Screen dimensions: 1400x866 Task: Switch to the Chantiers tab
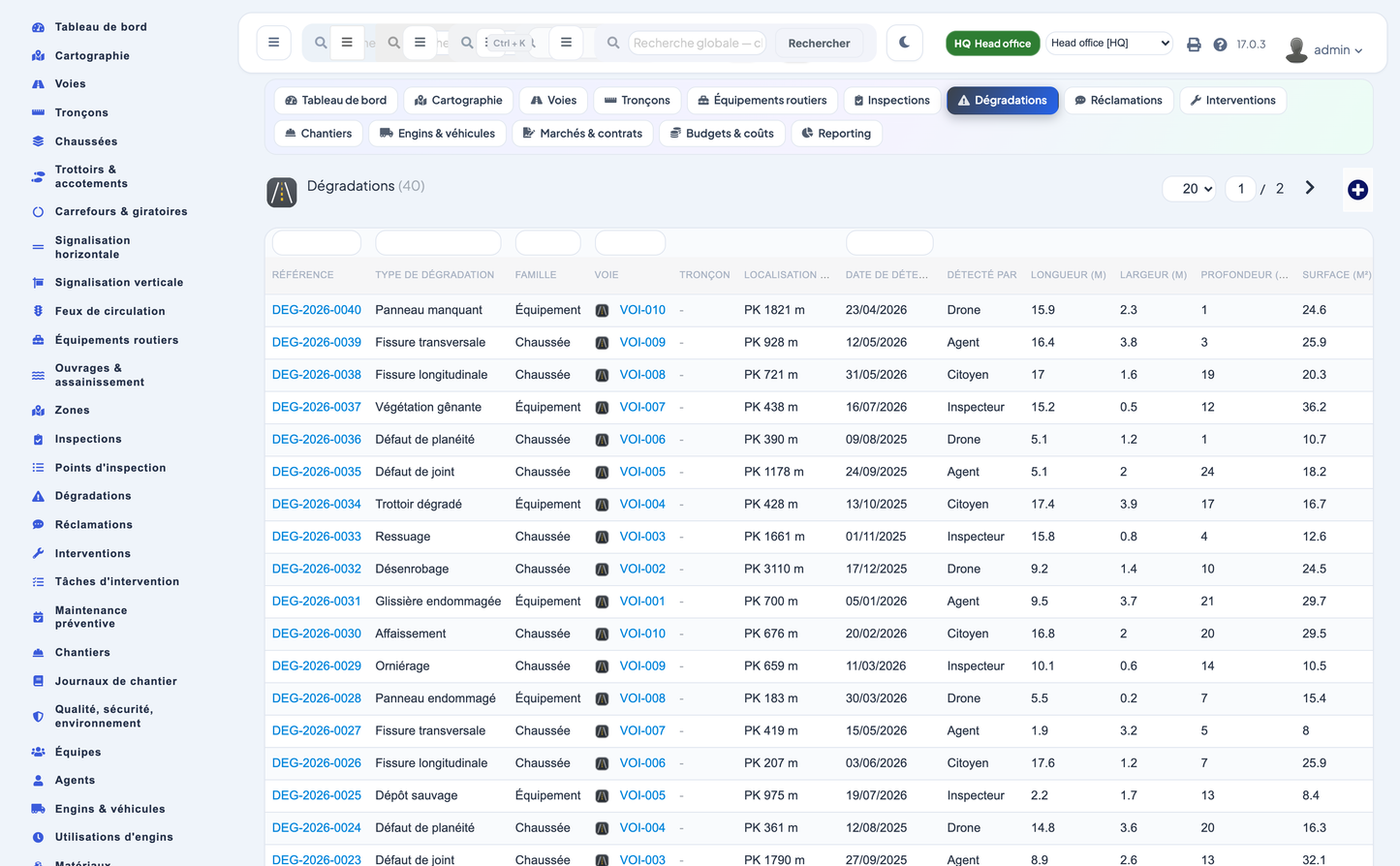point(318,133)
